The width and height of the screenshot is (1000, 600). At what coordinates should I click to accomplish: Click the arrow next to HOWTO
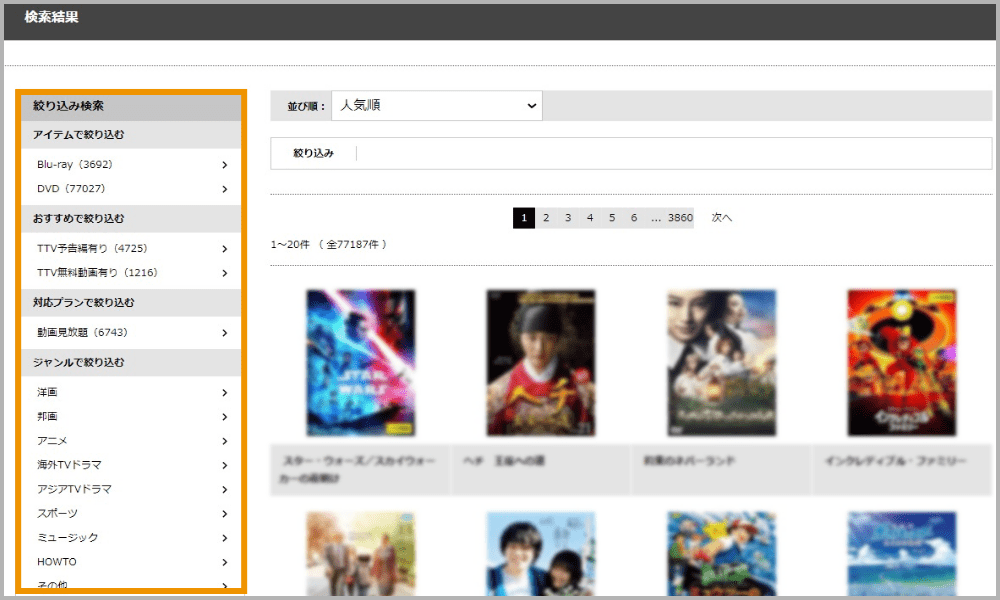coord(224,562)
